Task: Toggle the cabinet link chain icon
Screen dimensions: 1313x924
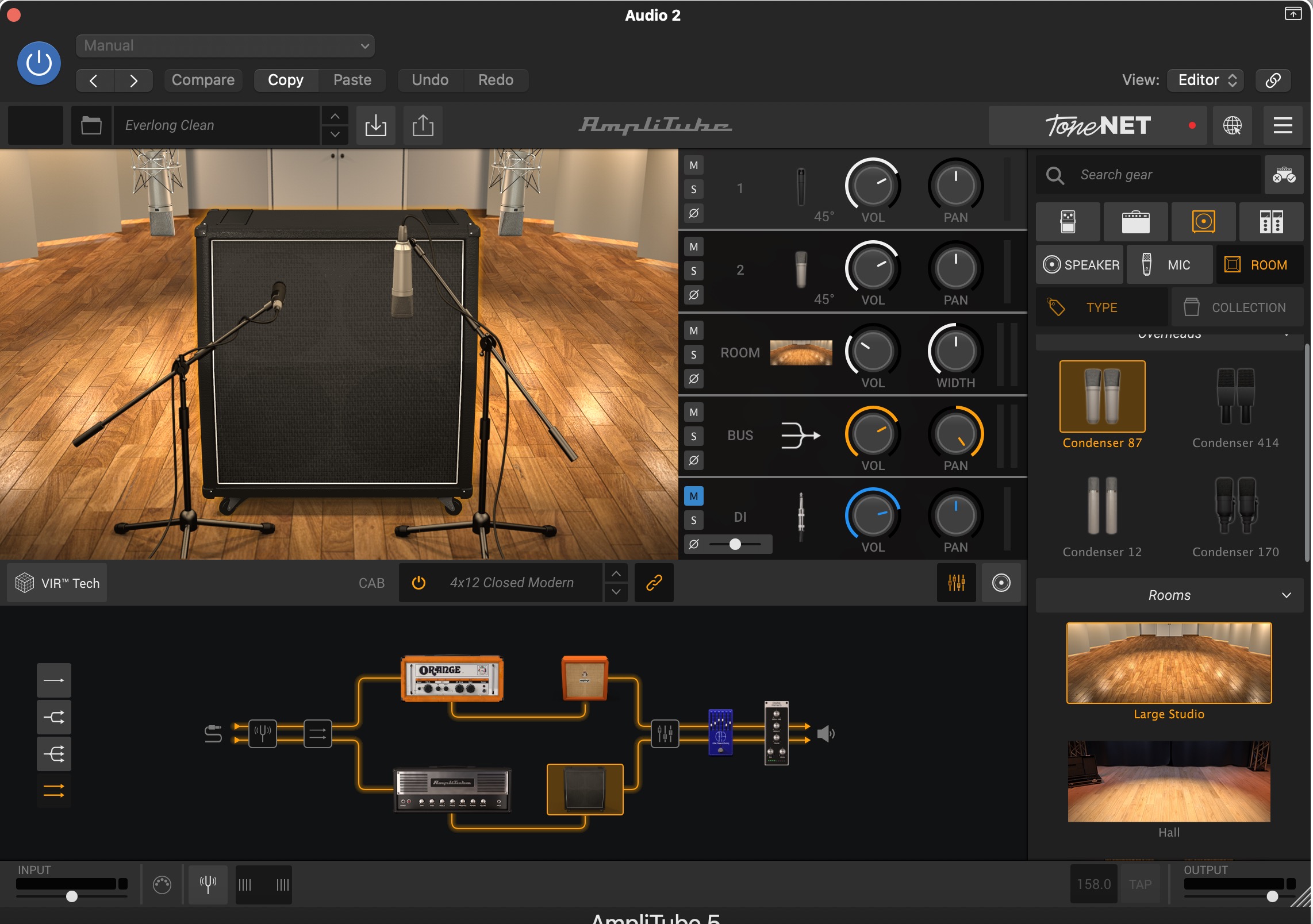Action: [x=654, y=583]
